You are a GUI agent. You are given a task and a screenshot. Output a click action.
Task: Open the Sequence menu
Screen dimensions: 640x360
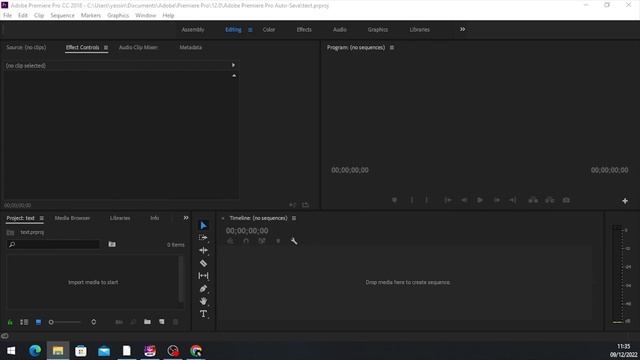pyautogui.click(x=62, y=16)
